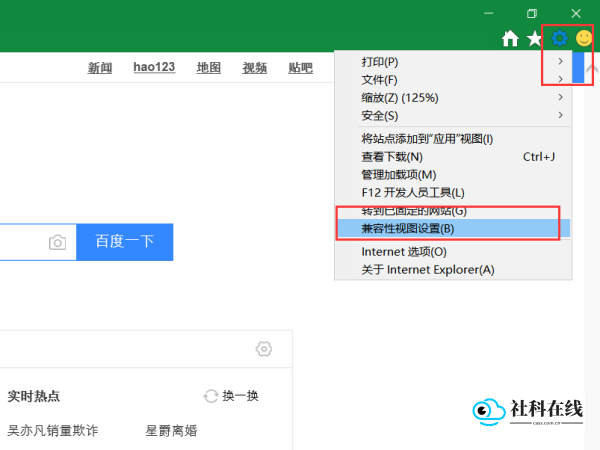Open Internet 选项(O)
This screenshot has width=600, height=450.
(x=453, y=252)
